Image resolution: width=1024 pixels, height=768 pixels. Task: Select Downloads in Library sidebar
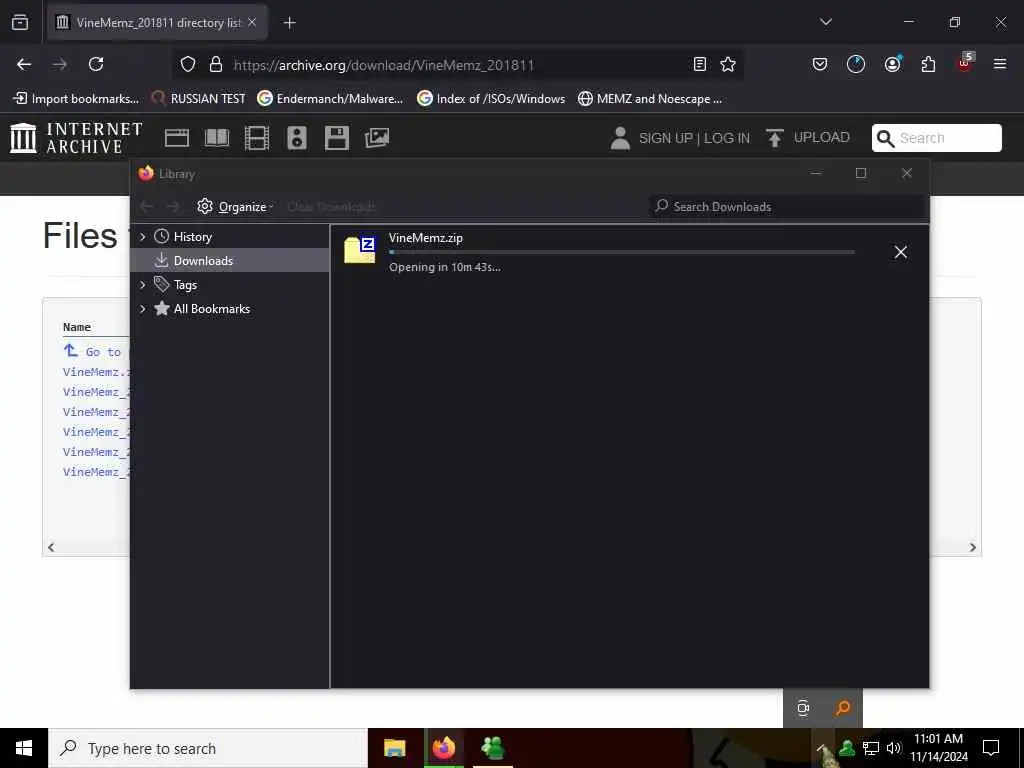point(230,260)
